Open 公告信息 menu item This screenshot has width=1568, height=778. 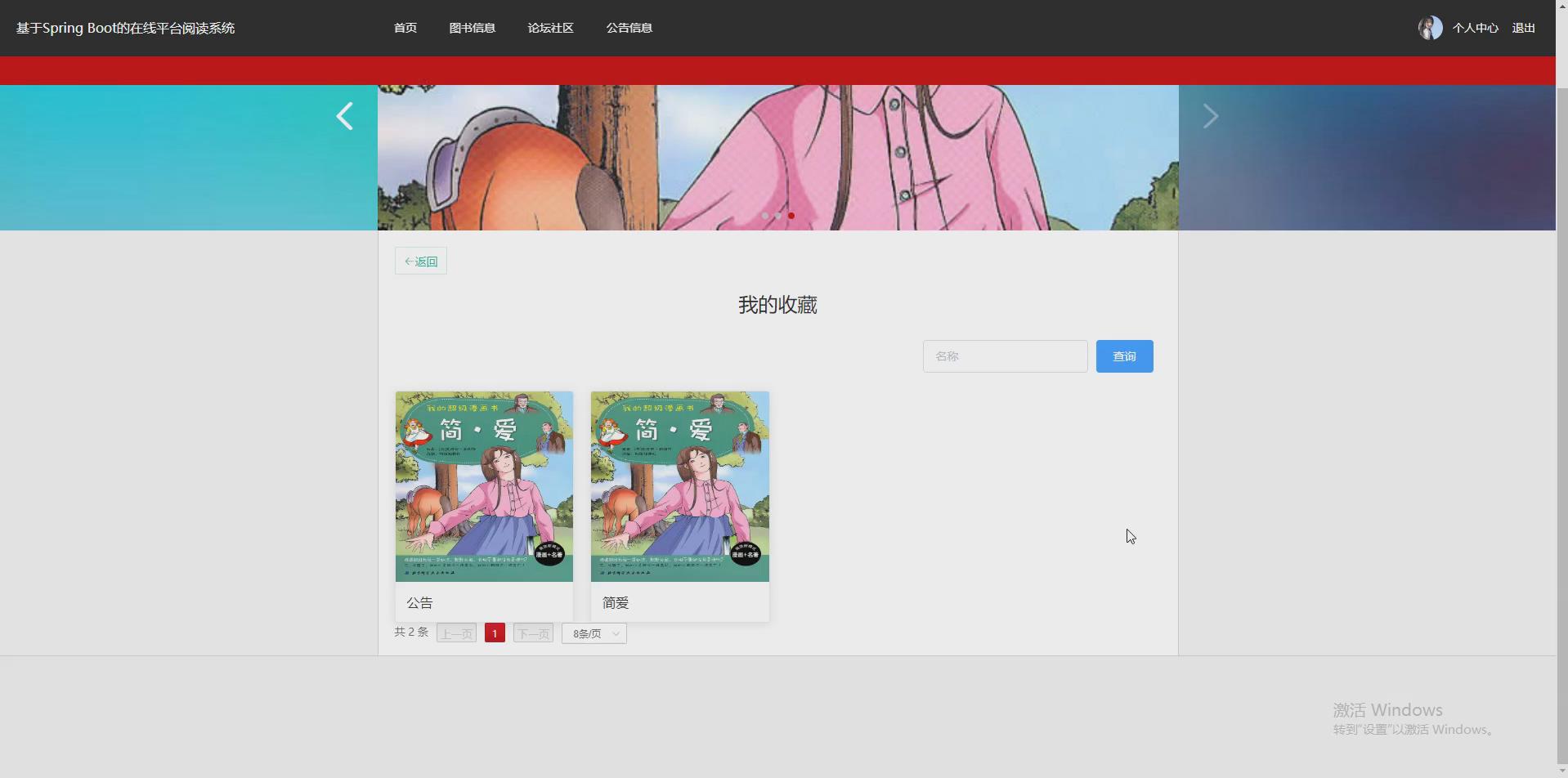point(629,28)
